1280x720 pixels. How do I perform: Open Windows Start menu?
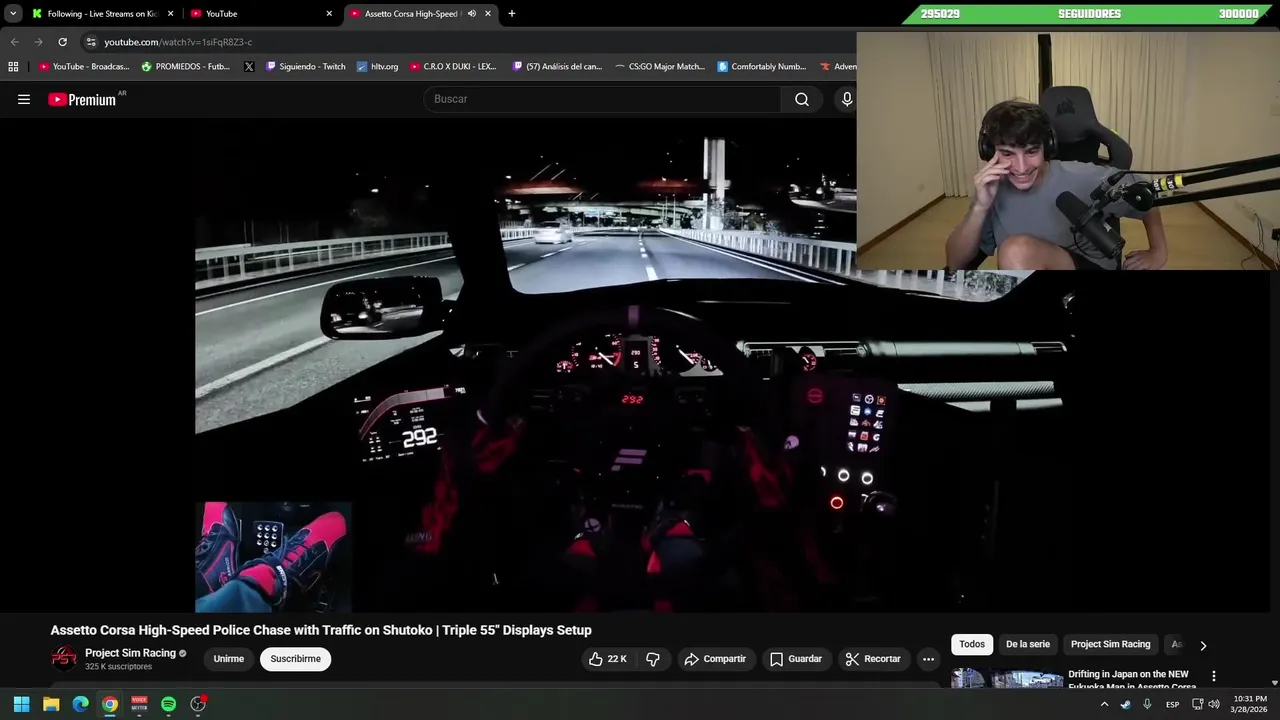(21, 704)
